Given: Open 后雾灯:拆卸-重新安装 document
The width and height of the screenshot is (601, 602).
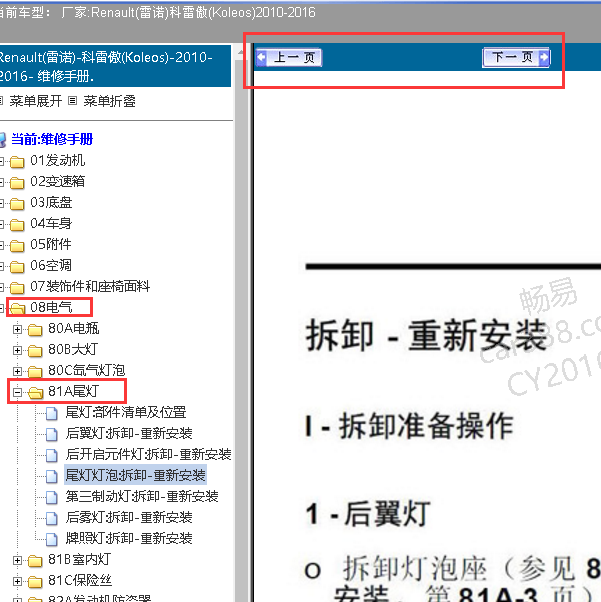Looking at the screenshot, I should 129,518.
